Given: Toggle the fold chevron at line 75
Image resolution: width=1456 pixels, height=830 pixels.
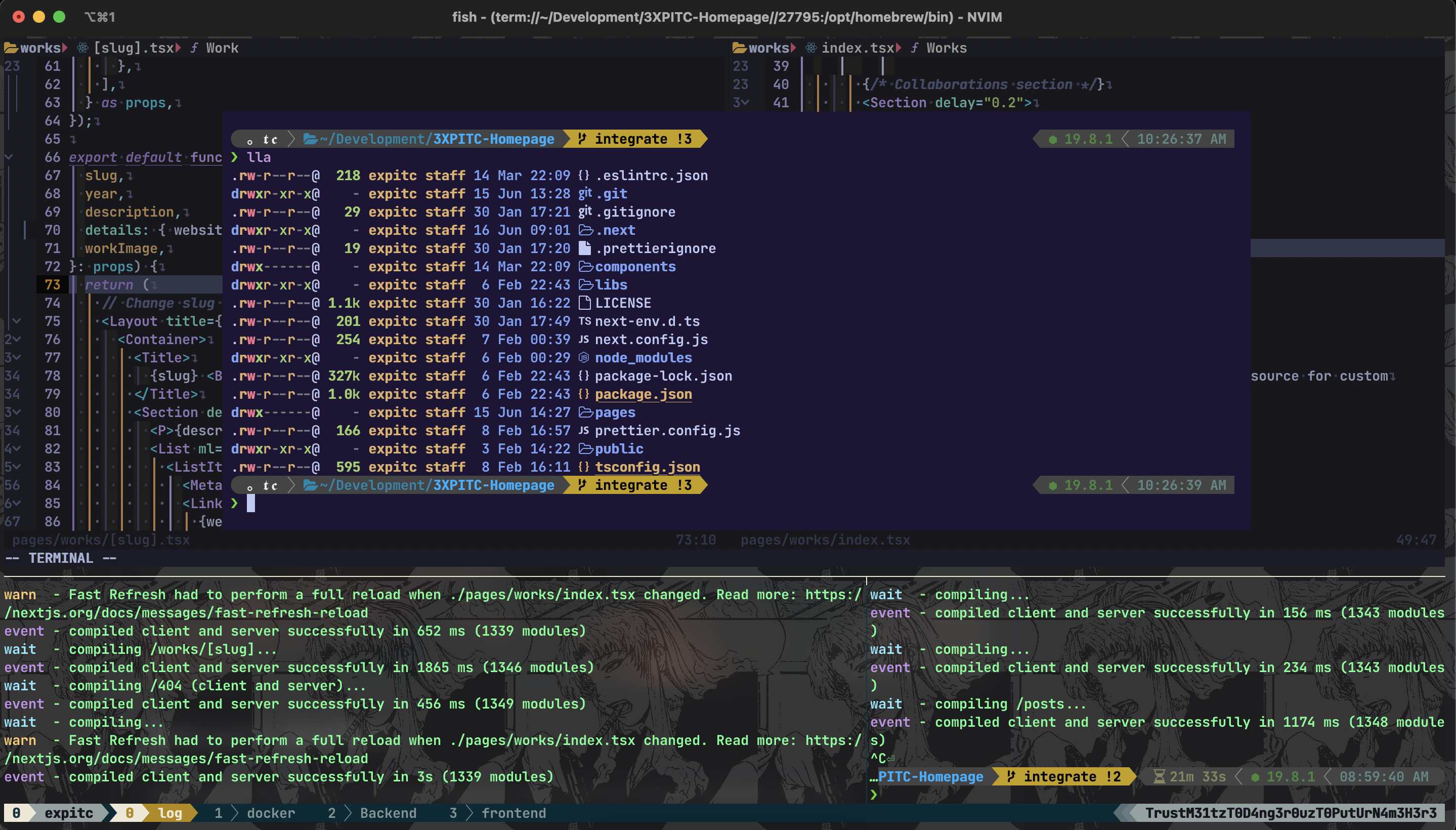Looking at the screenshot, I should point(17,321).
